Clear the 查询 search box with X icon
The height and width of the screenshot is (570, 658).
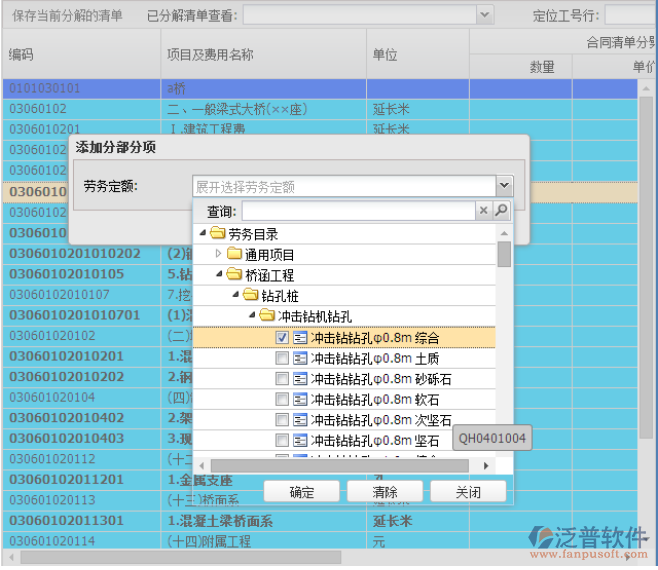coord(484,211)
